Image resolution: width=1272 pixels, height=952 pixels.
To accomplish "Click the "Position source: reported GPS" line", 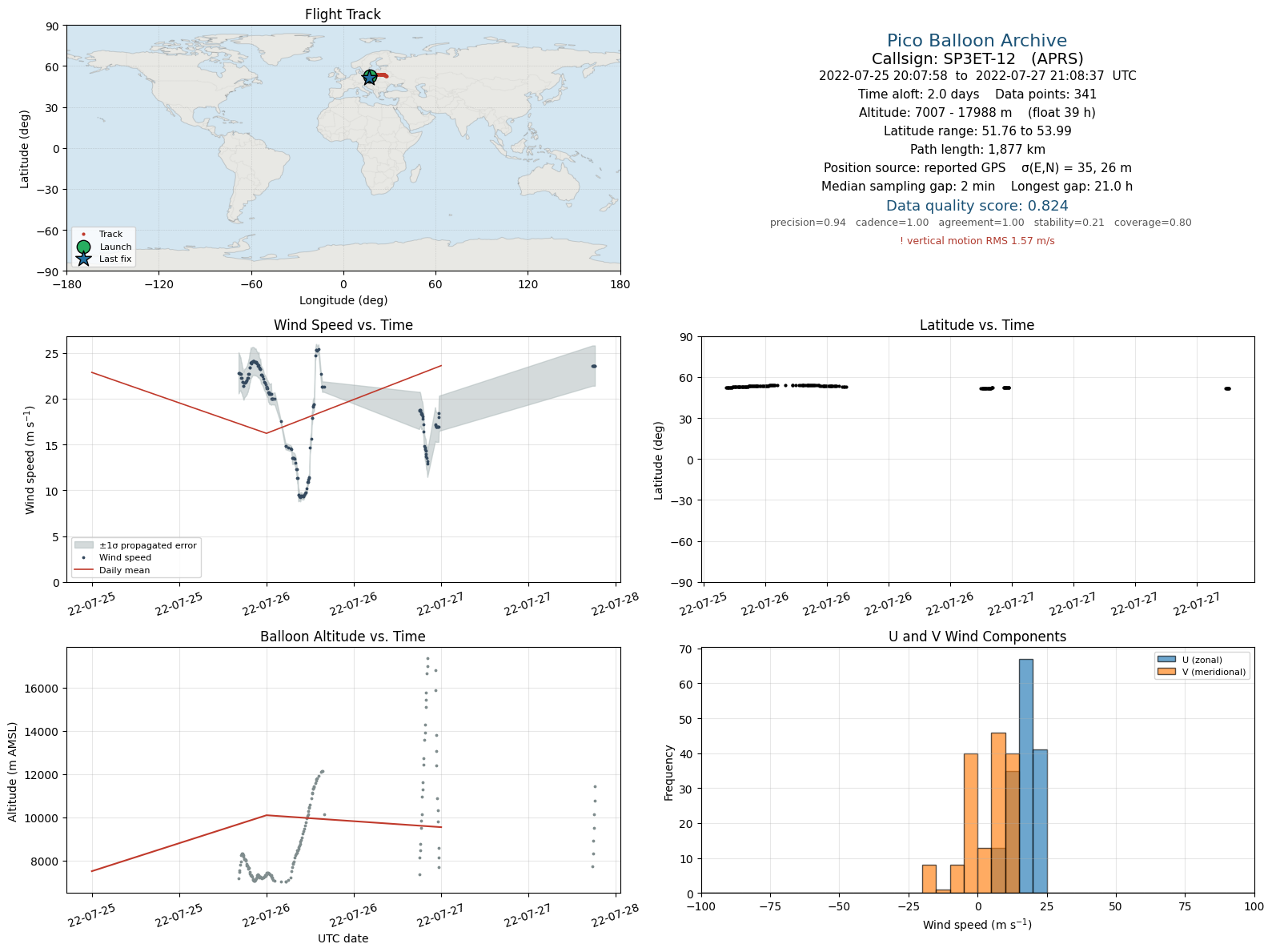I will click(x=977, y=168).
